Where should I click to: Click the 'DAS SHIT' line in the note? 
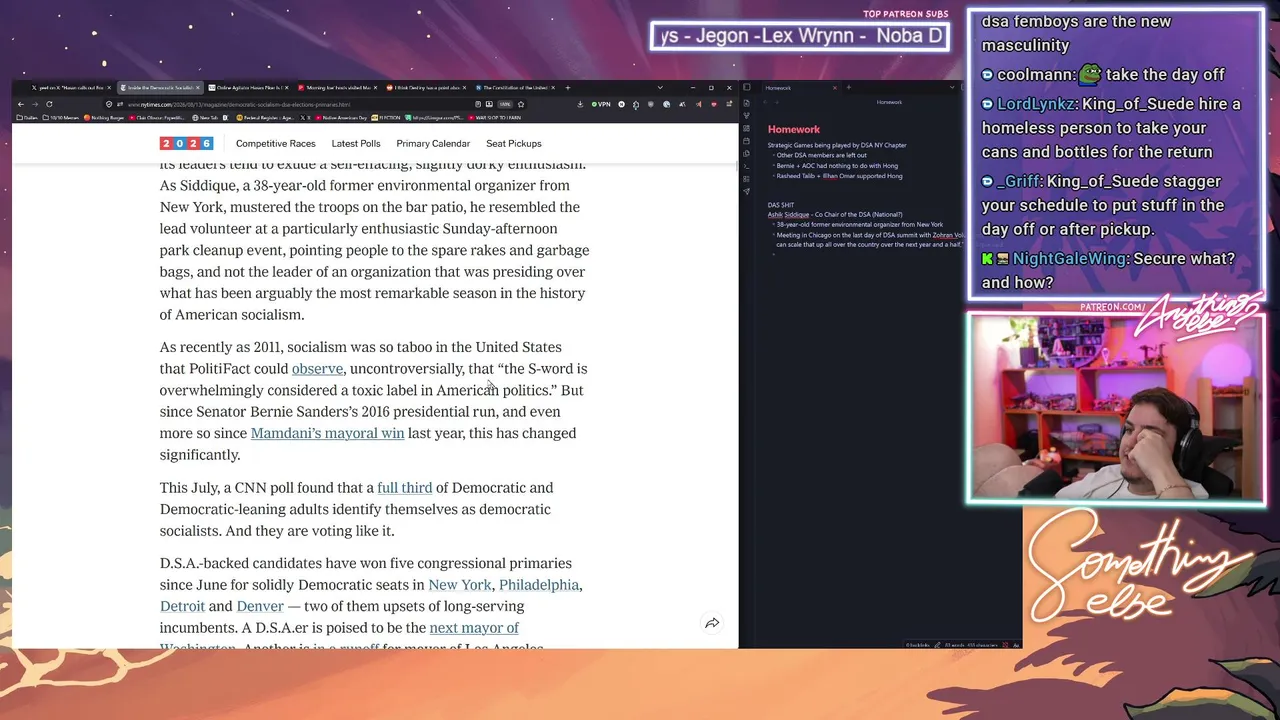tap(781, 205)
